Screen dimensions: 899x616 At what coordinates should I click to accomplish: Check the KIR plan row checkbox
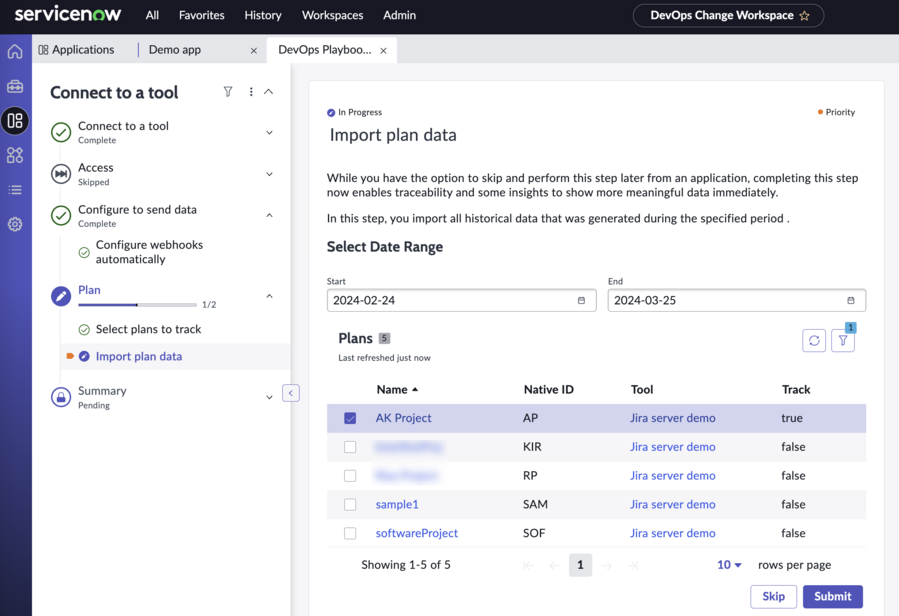[x=350, y=447]
